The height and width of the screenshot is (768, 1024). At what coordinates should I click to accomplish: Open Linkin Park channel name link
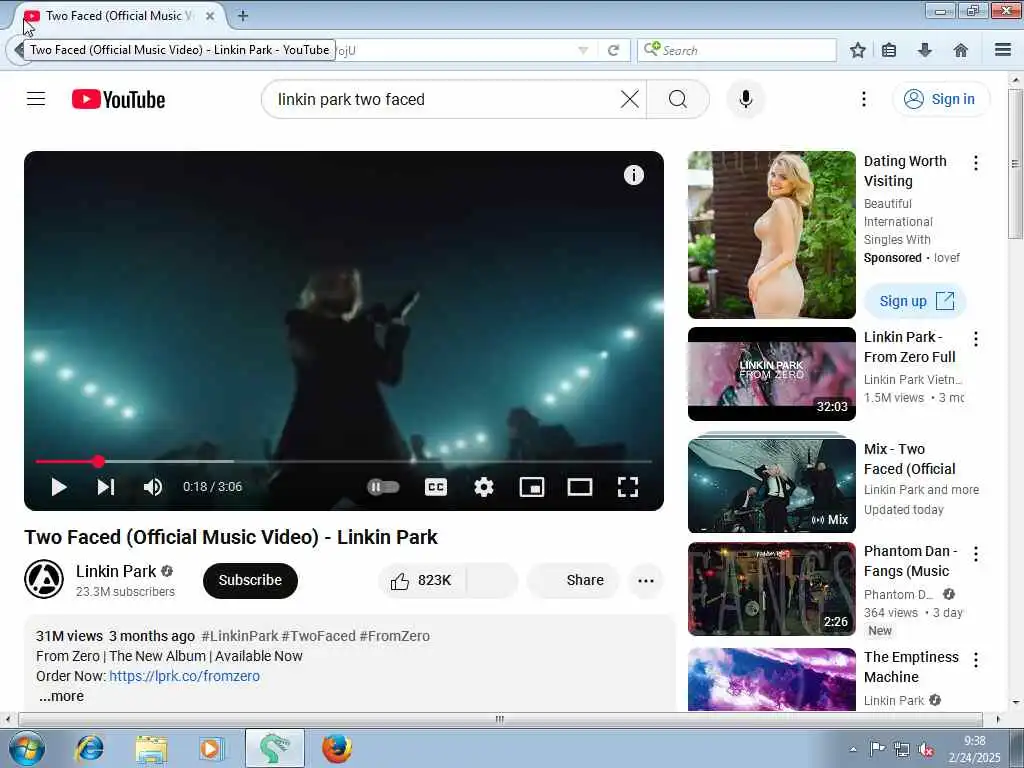[x=116, y=571]
